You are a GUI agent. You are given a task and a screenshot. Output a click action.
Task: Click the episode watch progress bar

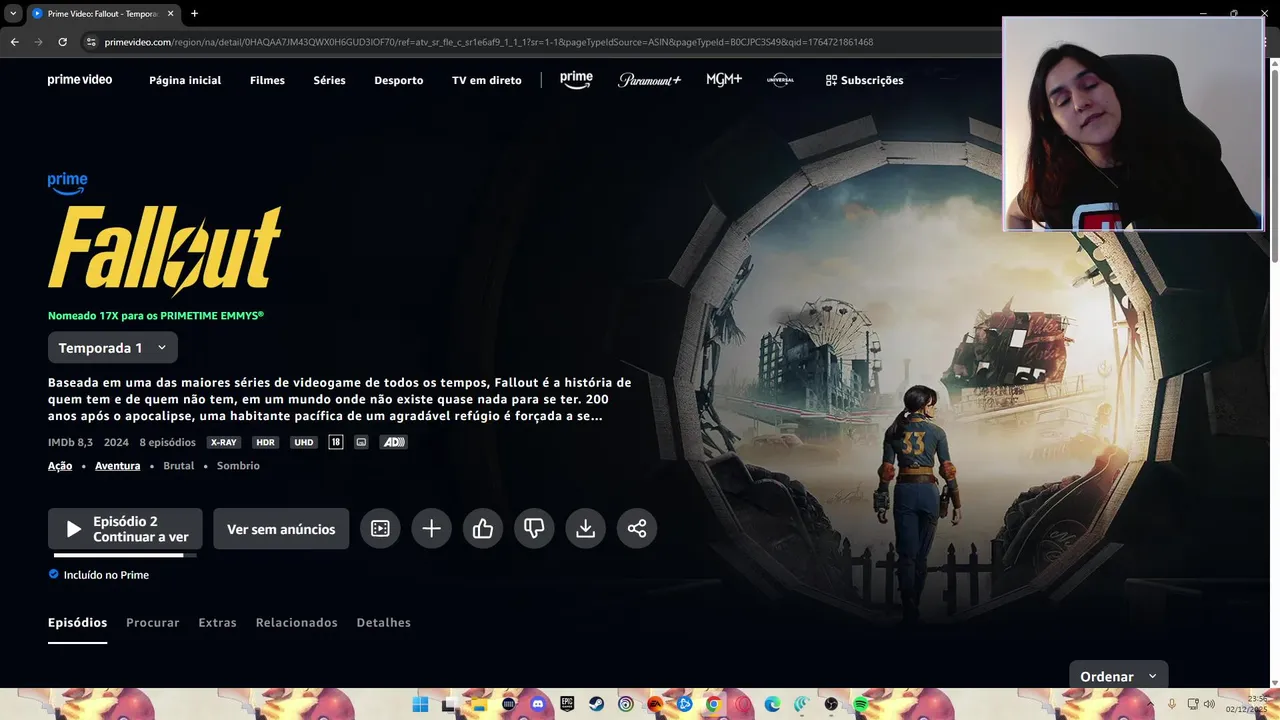click(x=125, y=555)
